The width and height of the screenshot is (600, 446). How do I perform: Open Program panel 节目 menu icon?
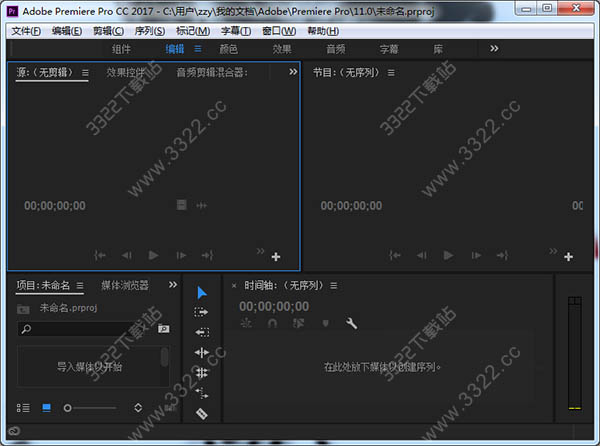[391, 73]
